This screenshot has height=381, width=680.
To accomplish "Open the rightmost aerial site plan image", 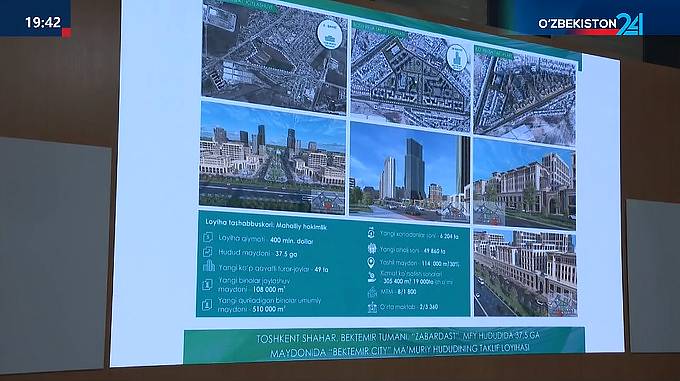I will pyautogui.click(x=525, y=96).
